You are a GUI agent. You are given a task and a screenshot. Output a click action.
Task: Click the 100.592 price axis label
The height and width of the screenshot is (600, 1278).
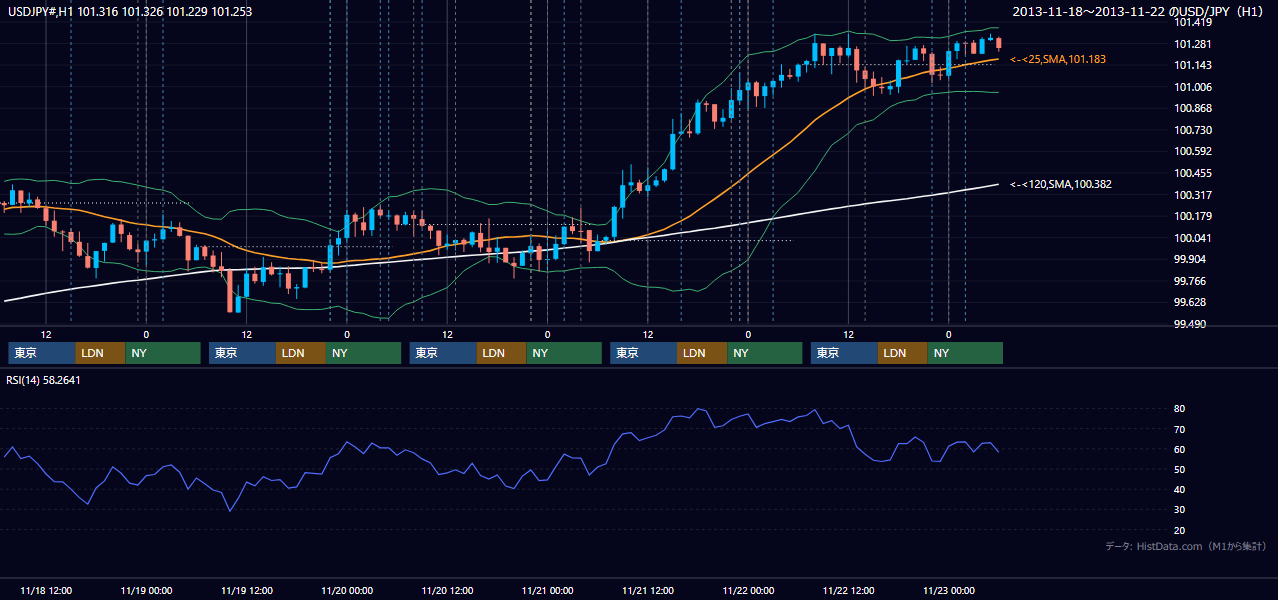pos(1192,151)
